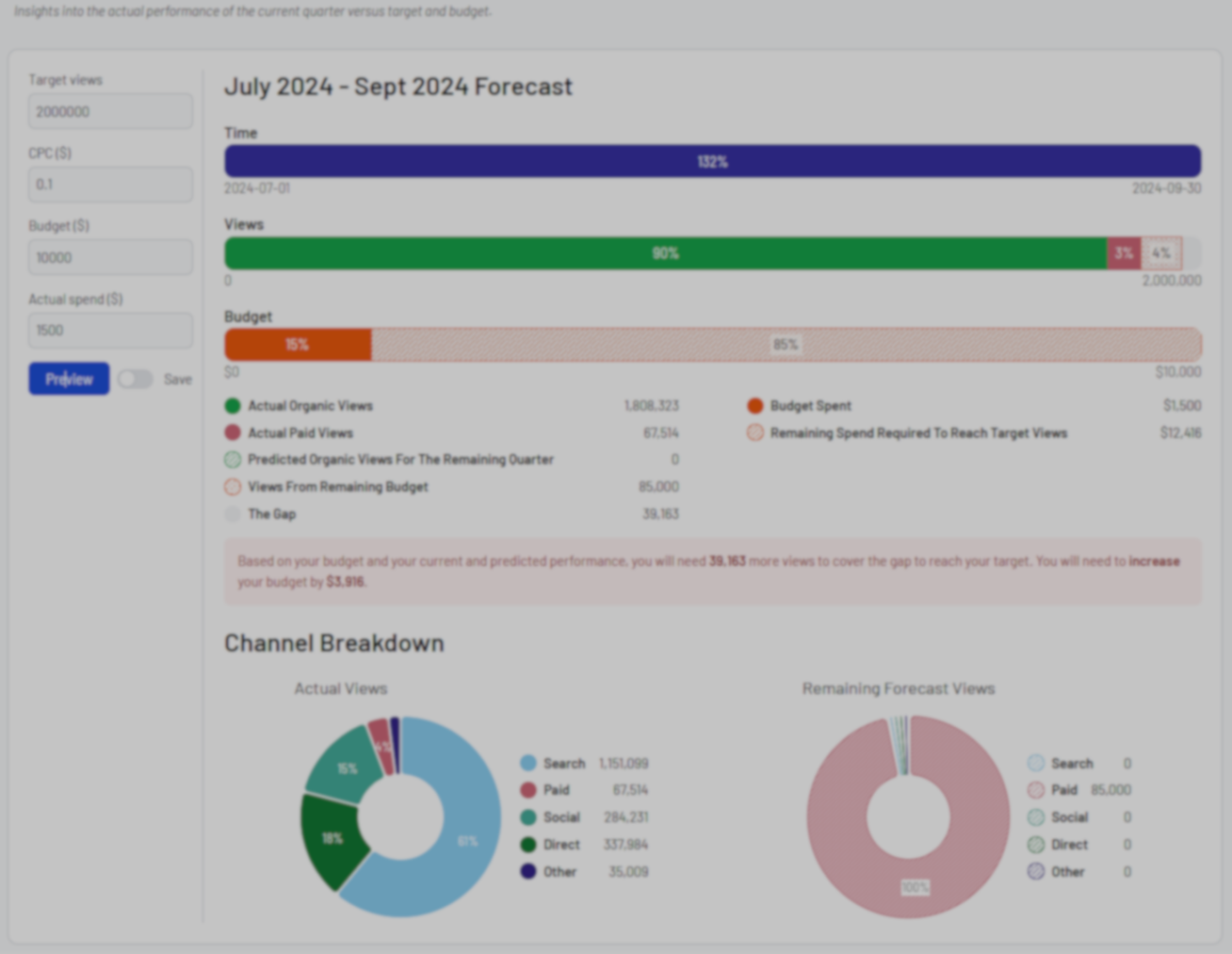This screenshot has height=954, width=1232.
Task: Click the Actual Paid Views legend dot
Action: pos(233,433)
